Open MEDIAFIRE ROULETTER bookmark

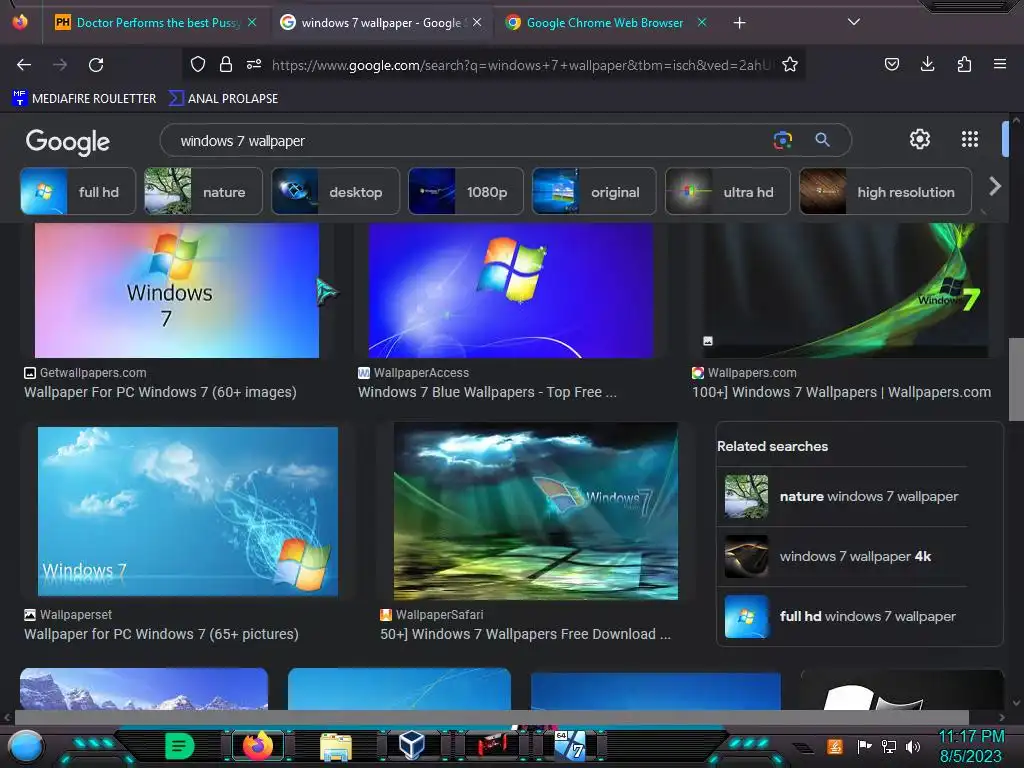pyautogui.click(x=84, y=99)
